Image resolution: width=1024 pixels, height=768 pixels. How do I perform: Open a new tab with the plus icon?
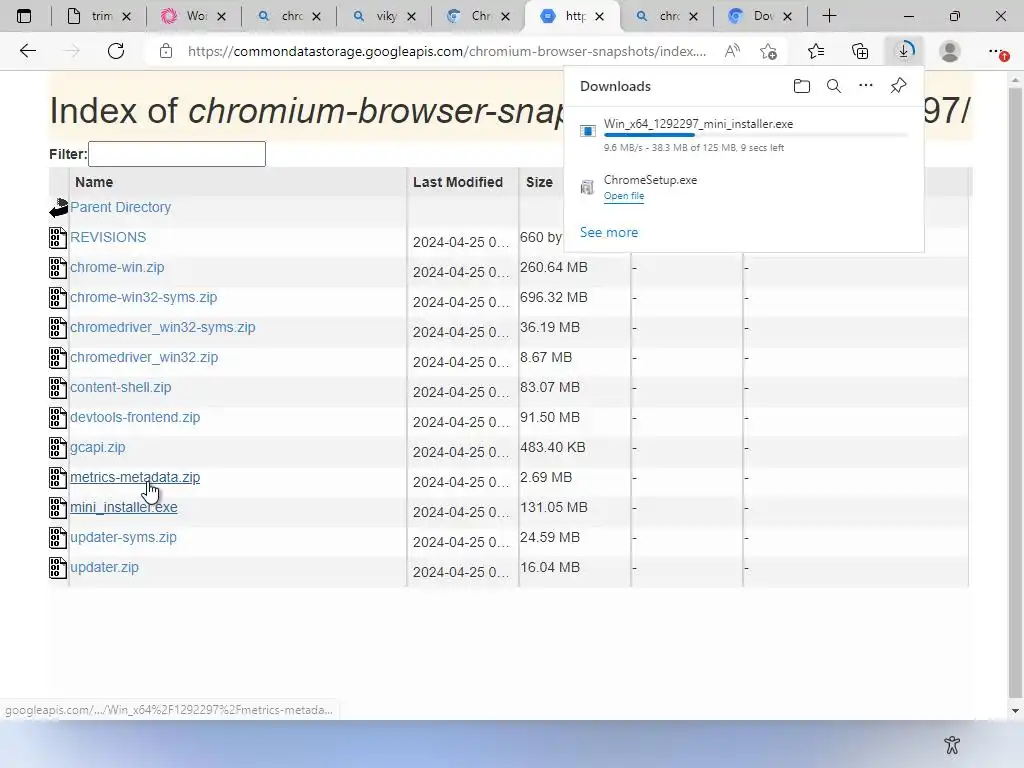pos(829,16)
